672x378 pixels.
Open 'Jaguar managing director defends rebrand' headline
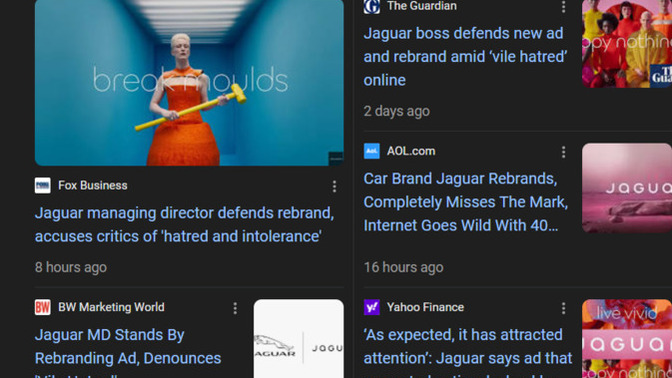coord(184,225)
